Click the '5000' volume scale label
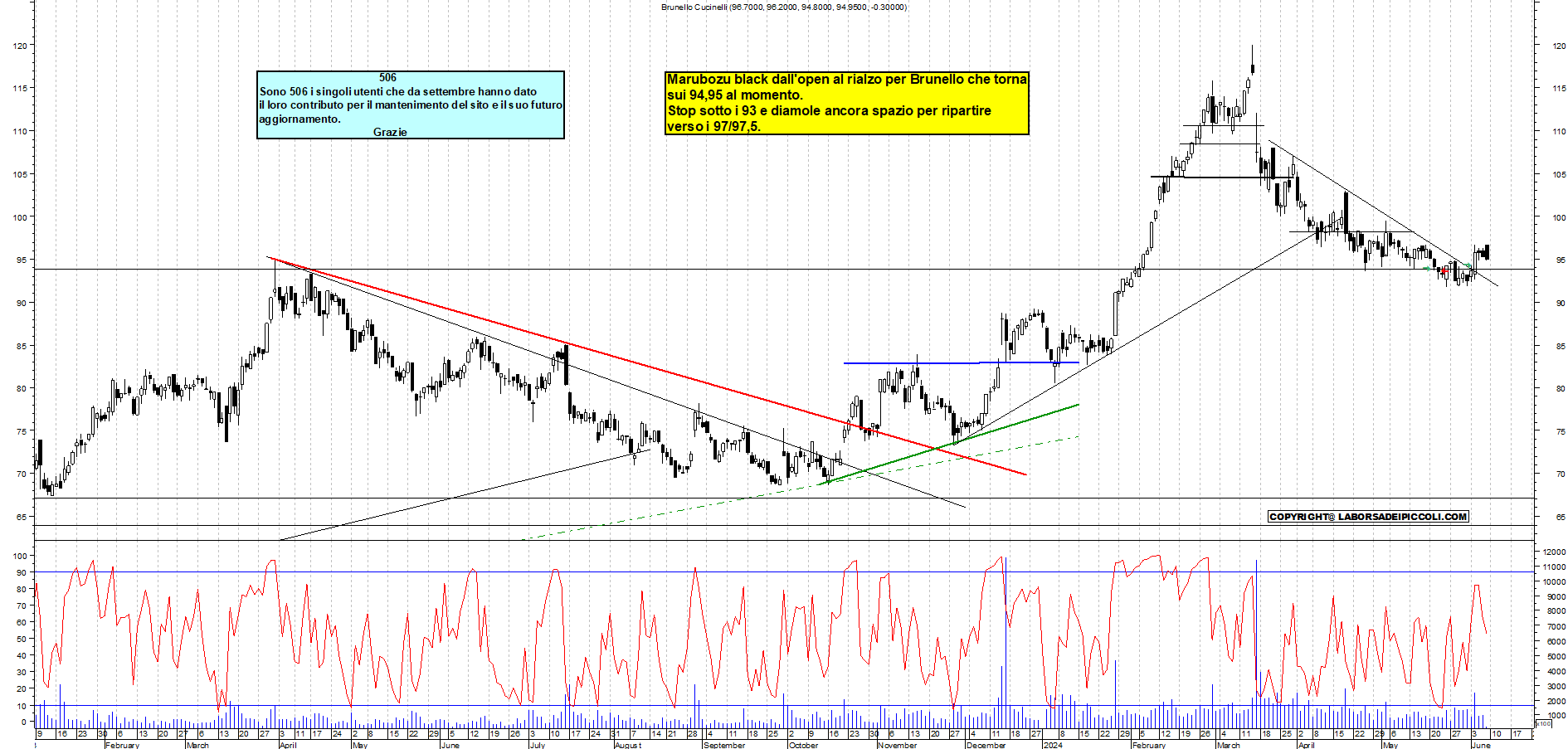Screen dimensions: 1568x749 pyautogui.click(x=1556, y=656)
